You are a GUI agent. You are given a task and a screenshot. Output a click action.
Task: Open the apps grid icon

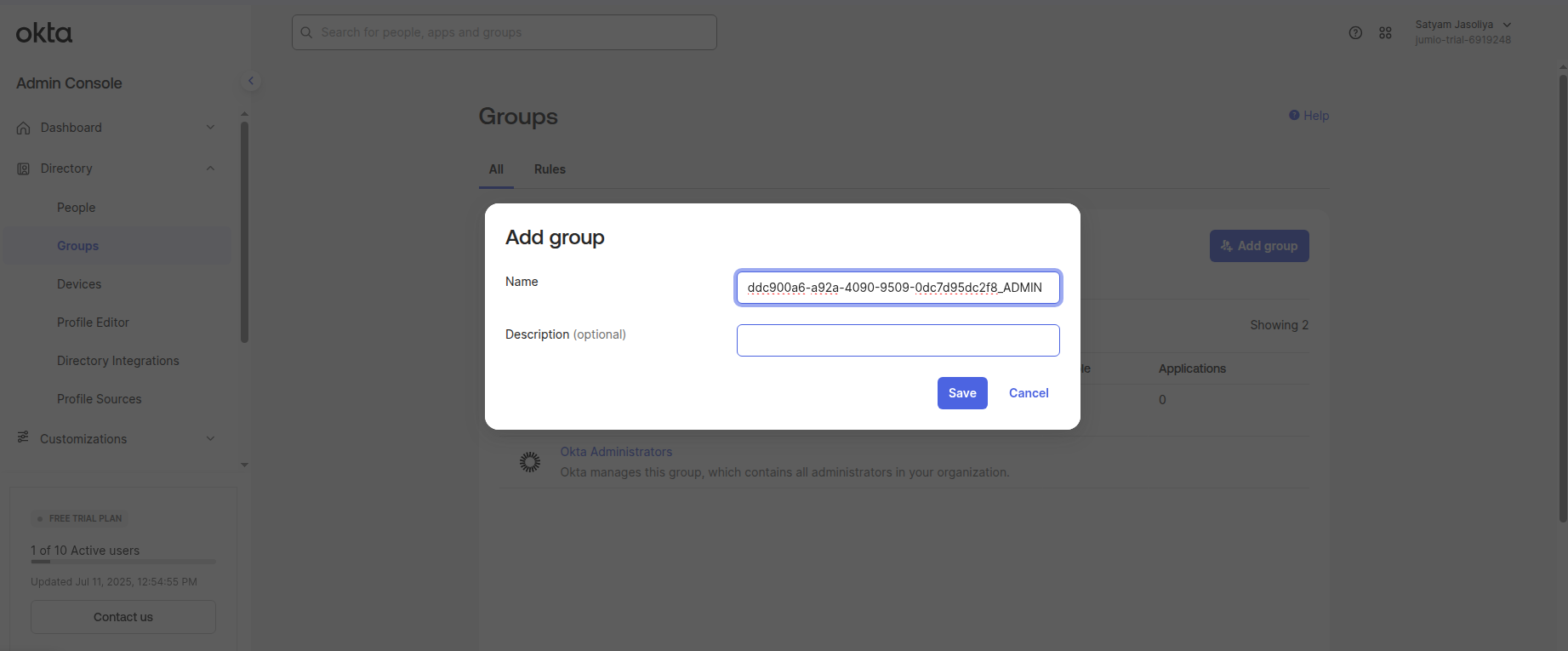[1385, 32]
